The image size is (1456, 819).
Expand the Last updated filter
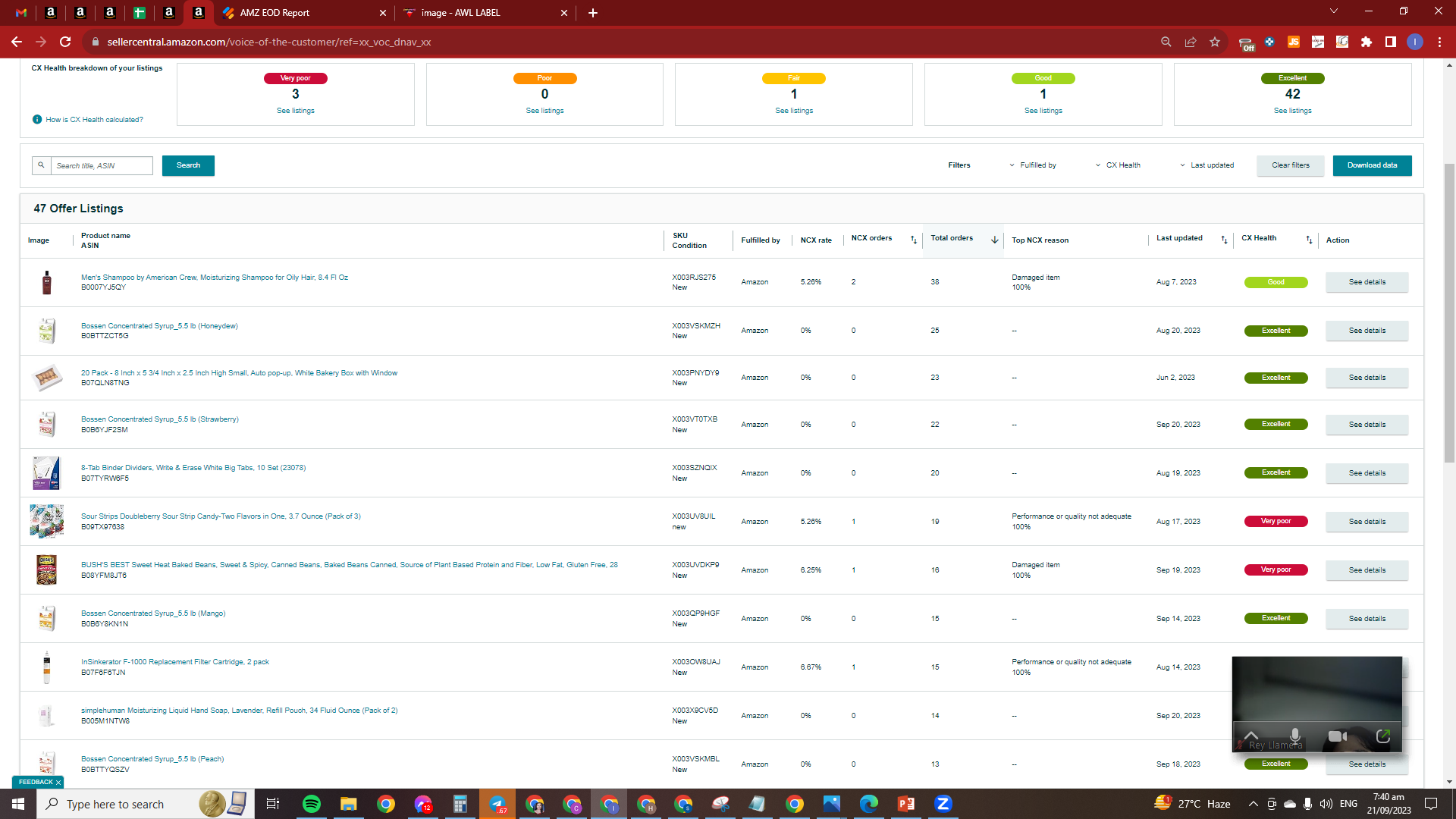tap(1207, 165)
